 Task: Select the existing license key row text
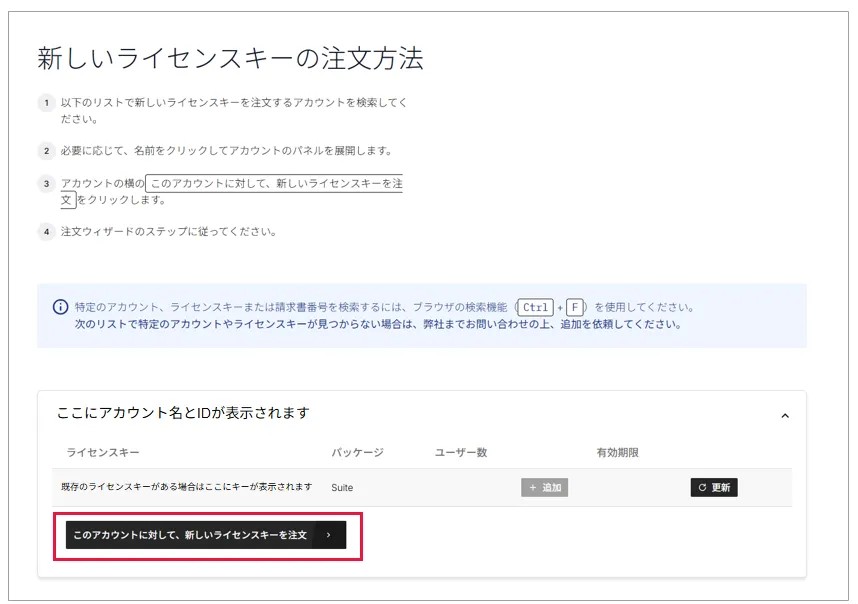click(186, 488)
